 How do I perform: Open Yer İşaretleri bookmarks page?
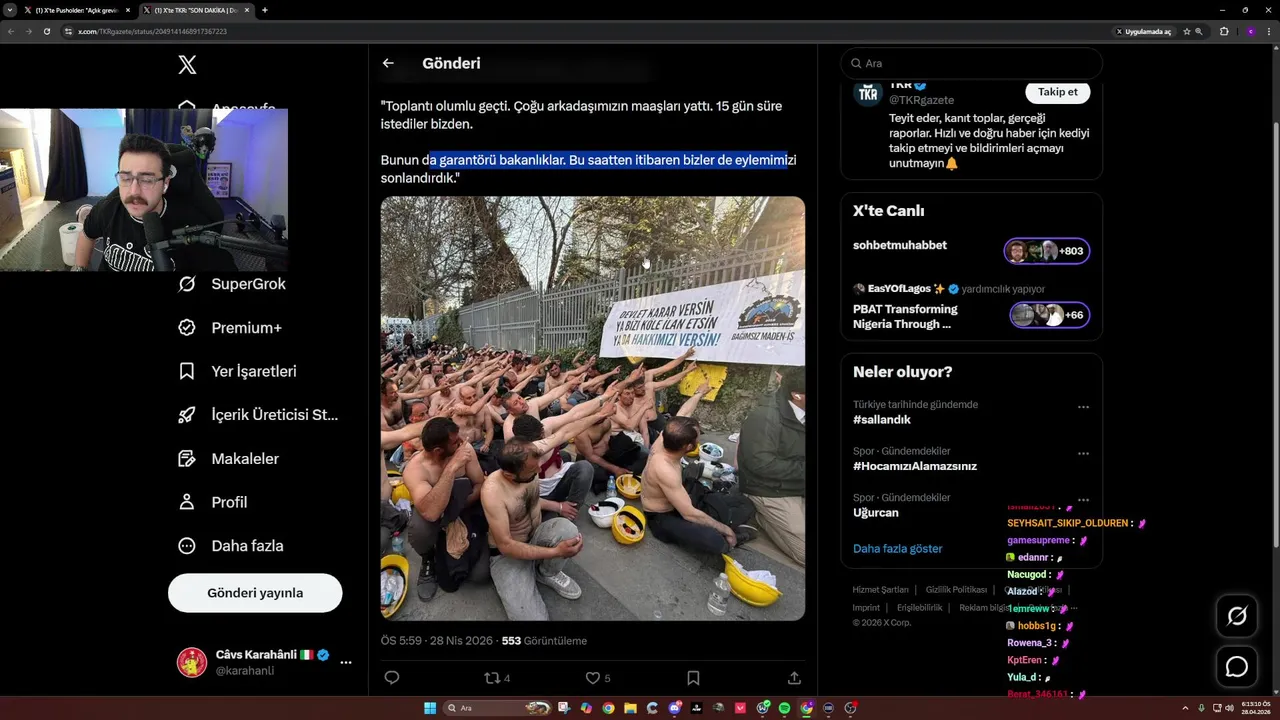coord(236,371)
